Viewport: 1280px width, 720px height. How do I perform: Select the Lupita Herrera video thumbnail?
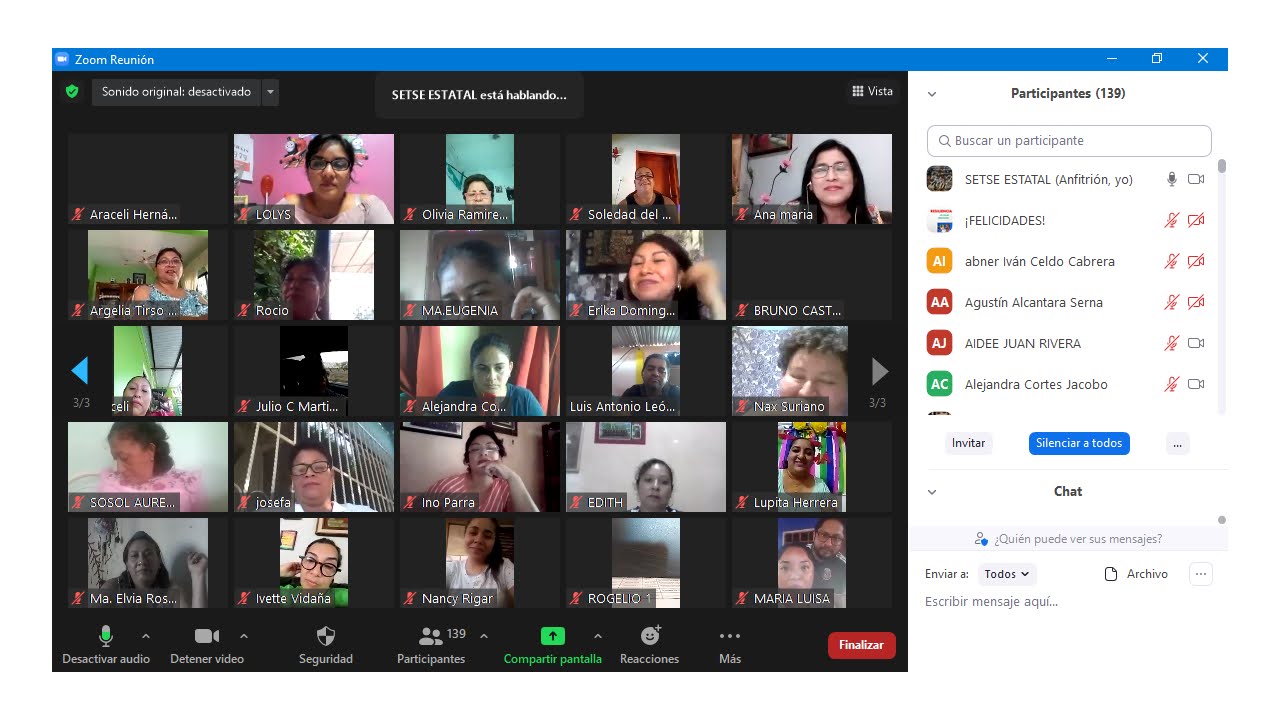click(x=812, y=467)
